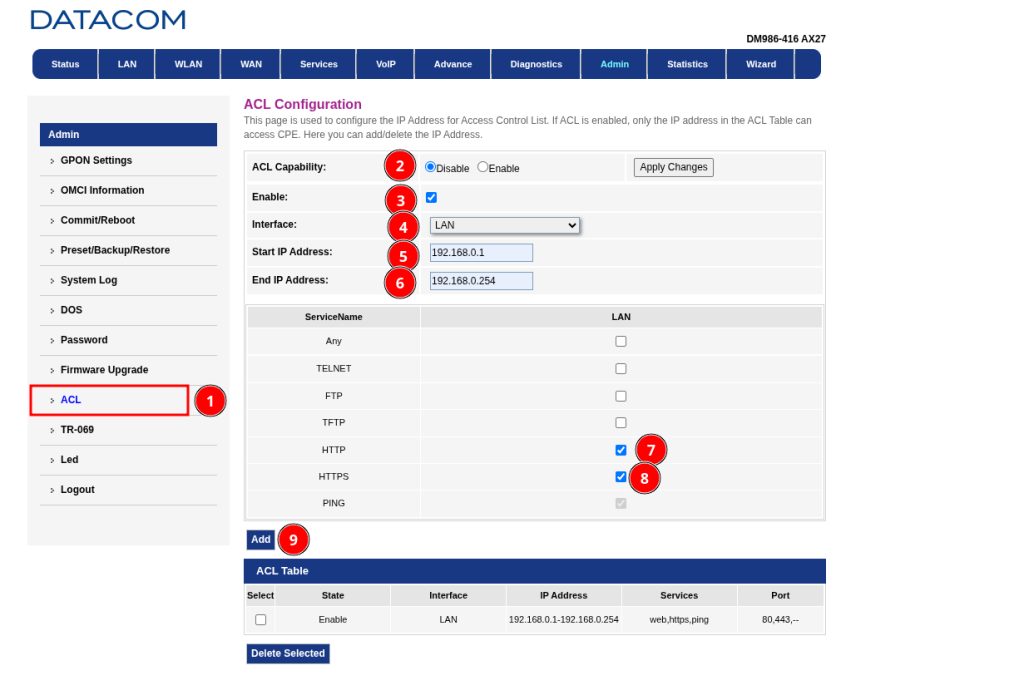Screen dimensions: 1024x700
Task: Click the web,https,ping services cell
Action: pos(679,620)
